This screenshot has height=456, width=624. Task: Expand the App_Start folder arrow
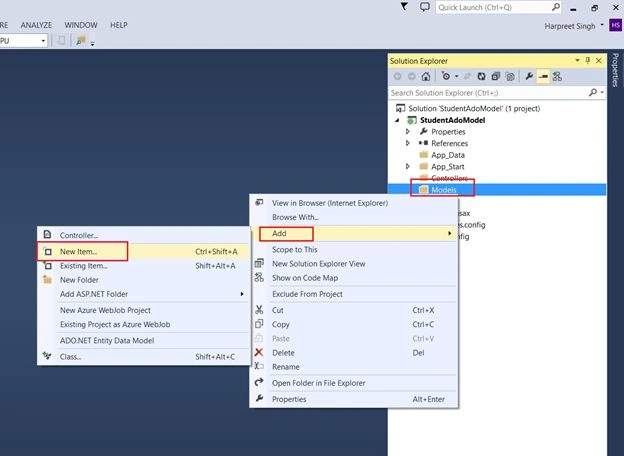[x=408, y=166]
